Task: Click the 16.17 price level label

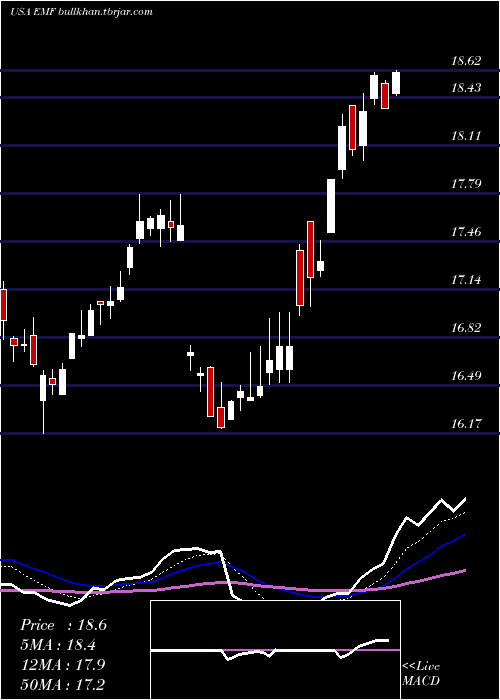Action: [466, 424]
